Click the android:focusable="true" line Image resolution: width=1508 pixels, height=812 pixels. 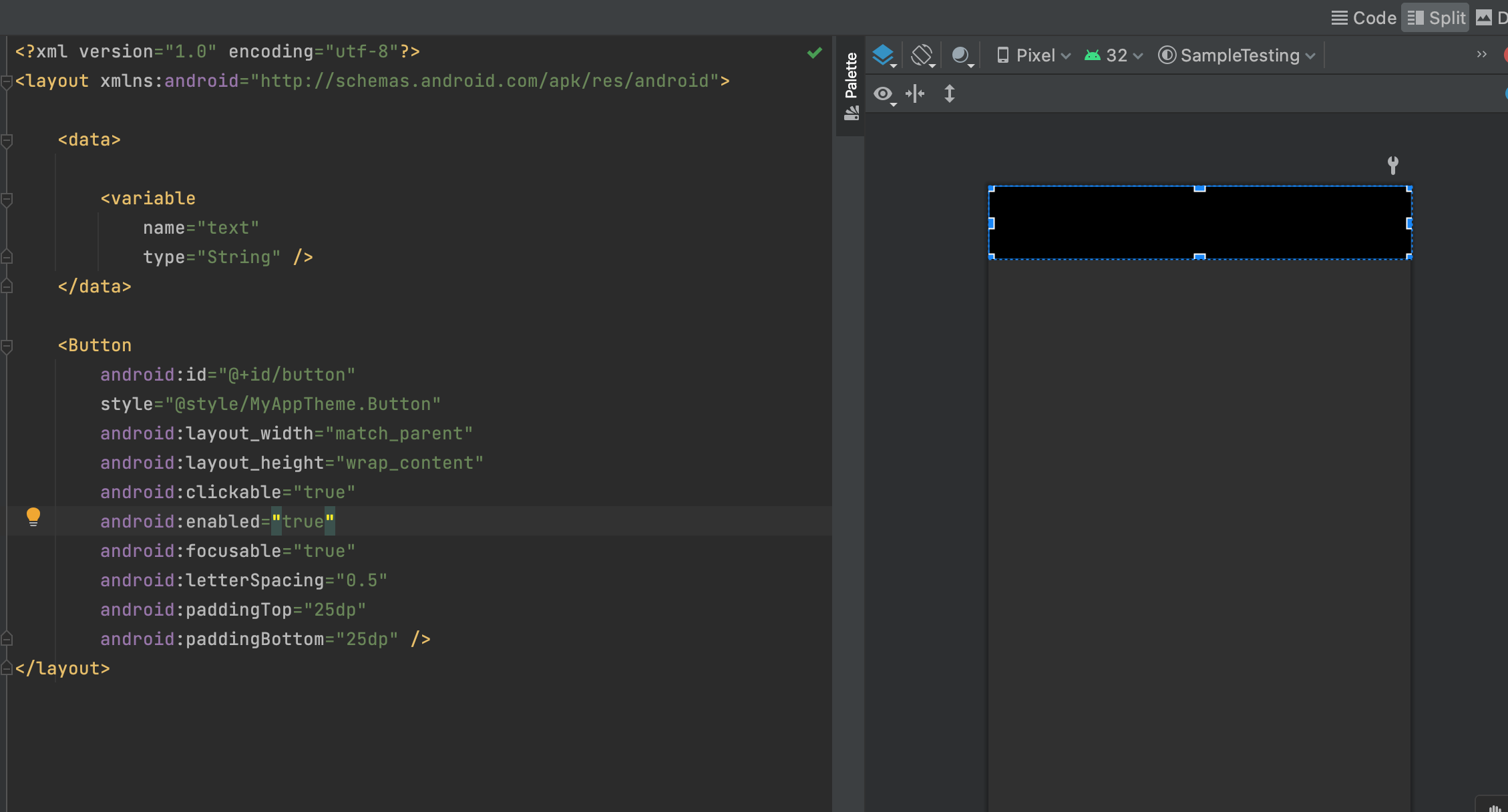click(x=228, y=551)
